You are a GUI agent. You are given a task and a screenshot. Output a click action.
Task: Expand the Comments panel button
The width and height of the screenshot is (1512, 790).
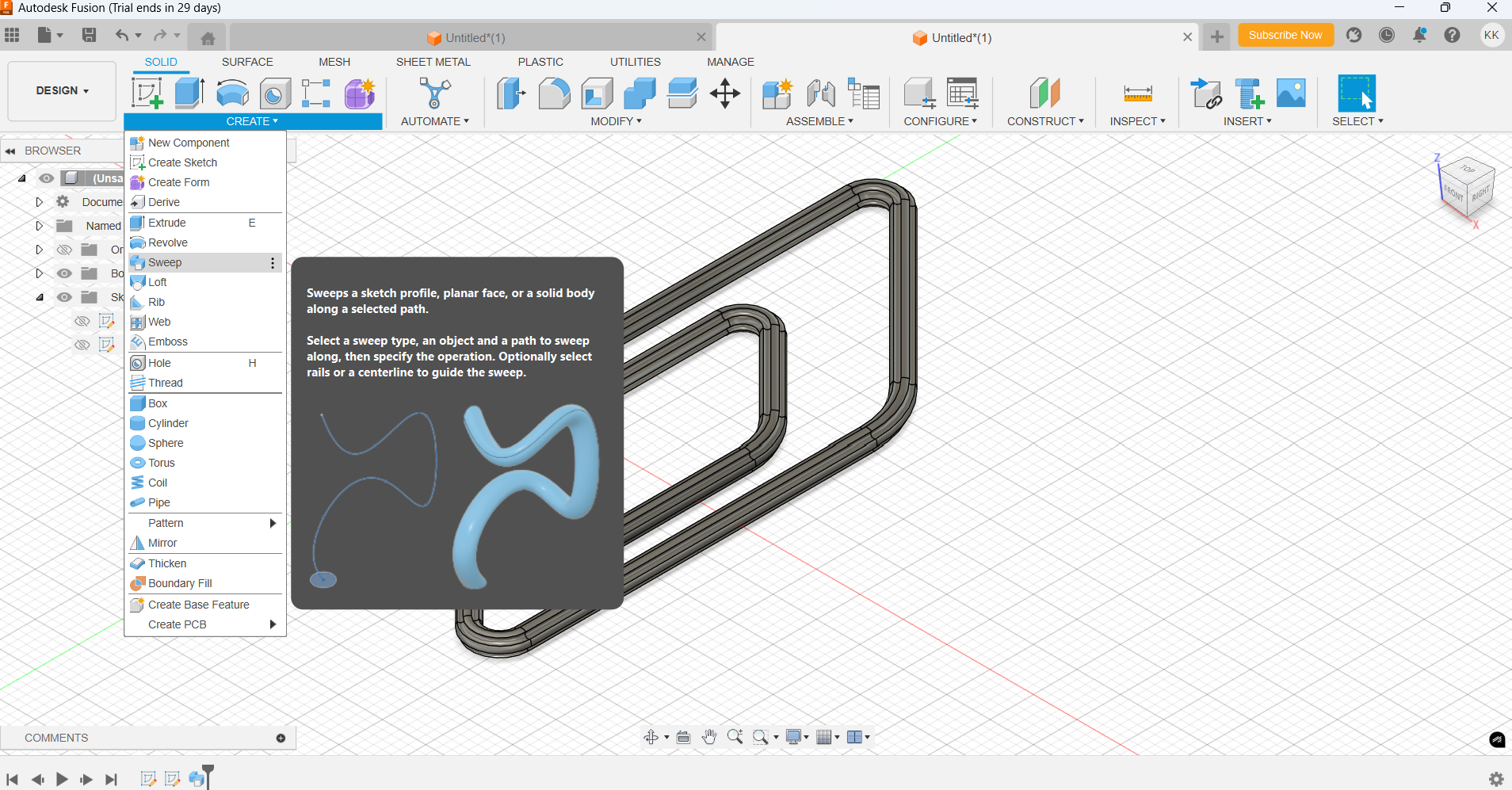pos(281,738)
